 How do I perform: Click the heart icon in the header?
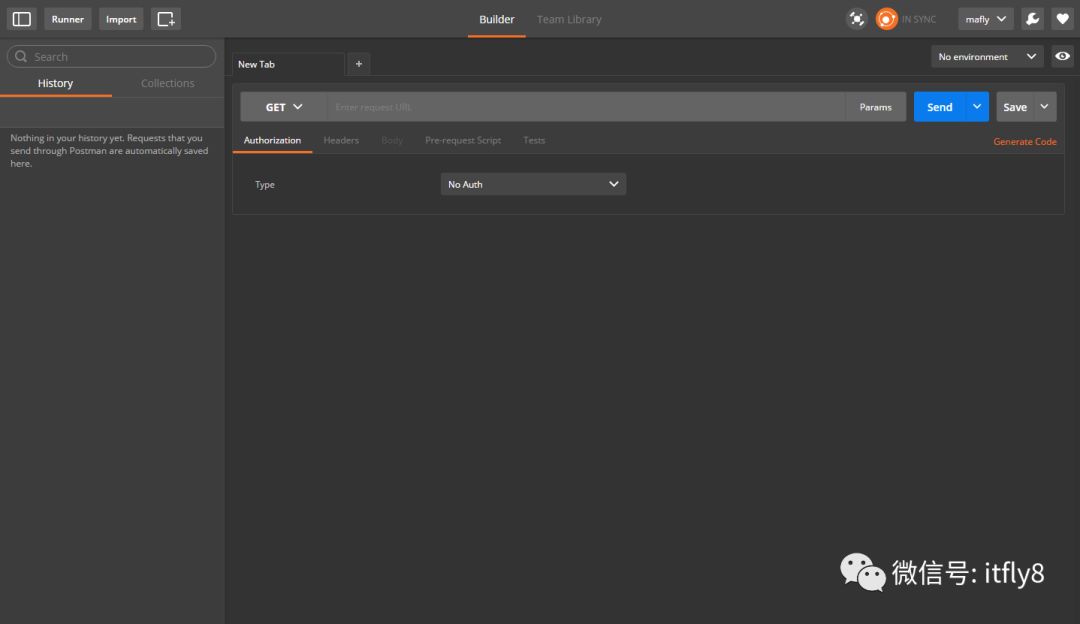click(x=1062, y=19)
